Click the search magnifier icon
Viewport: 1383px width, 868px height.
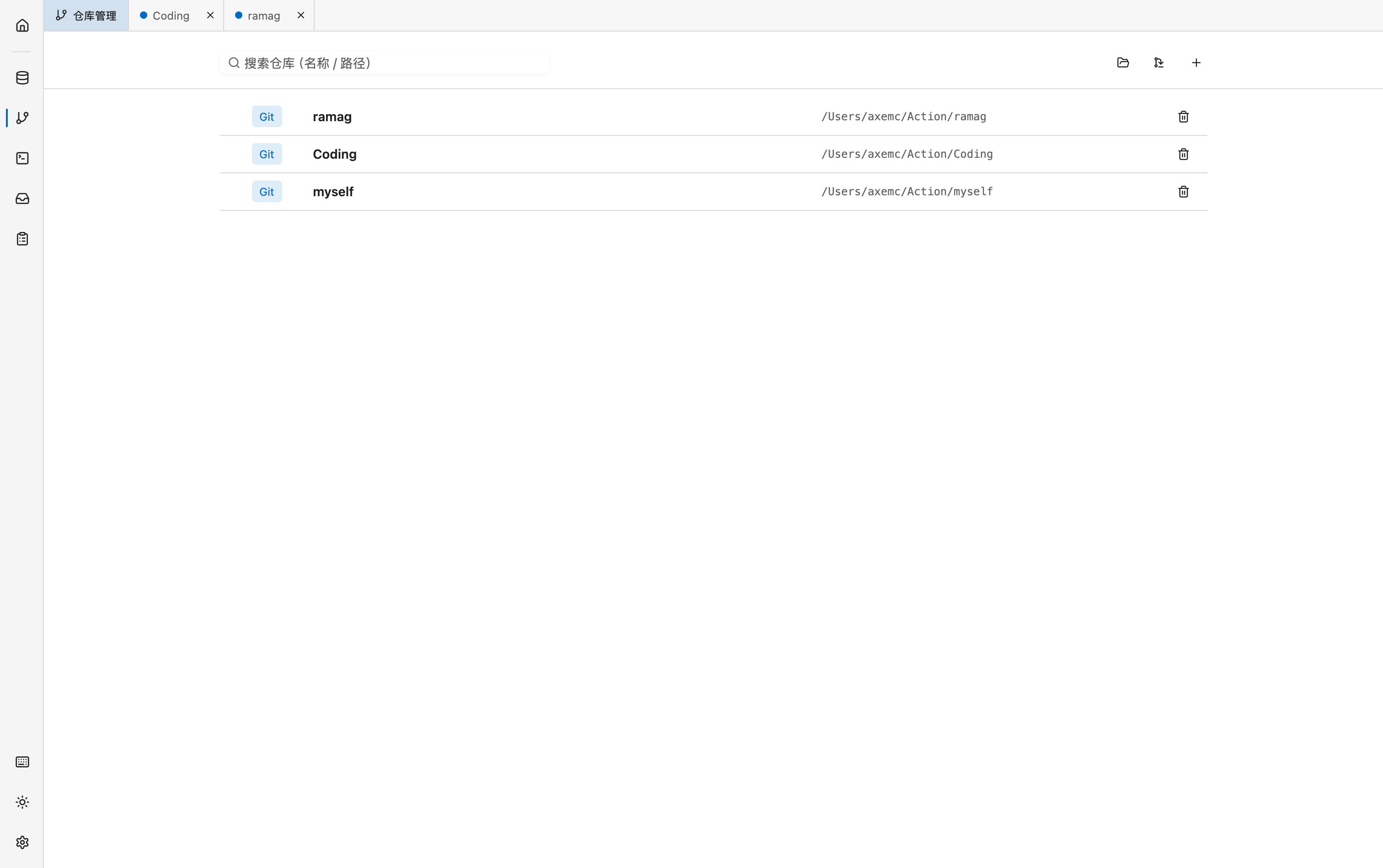click(x=234, y=63)
